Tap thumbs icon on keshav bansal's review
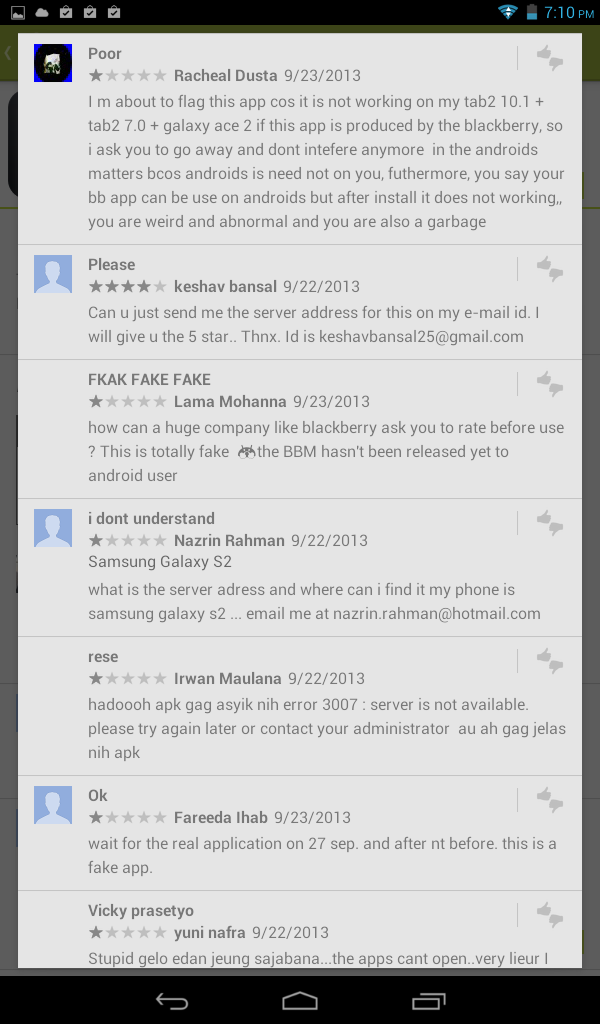Image resolution: width=600 pixels, height=1024 pixels. click(550, 269)
